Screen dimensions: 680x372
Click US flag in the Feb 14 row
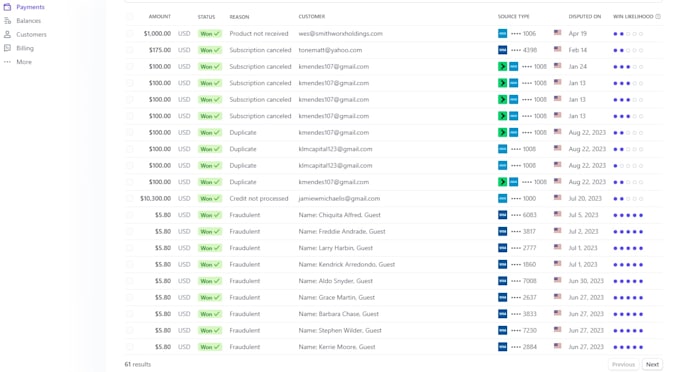[558, 49]
